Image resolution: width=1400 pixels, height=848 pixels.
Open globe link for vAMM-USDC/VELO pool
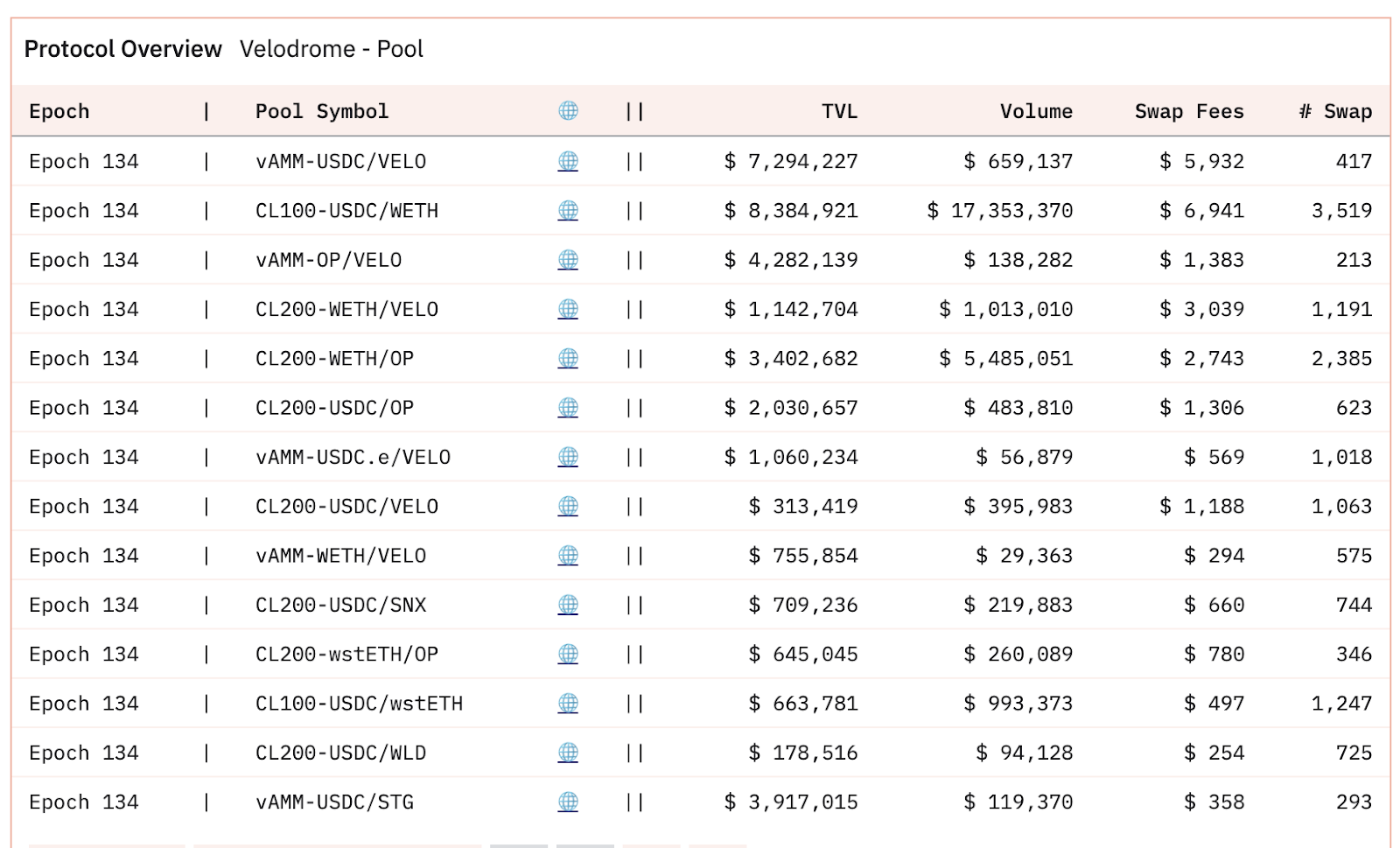568,161
